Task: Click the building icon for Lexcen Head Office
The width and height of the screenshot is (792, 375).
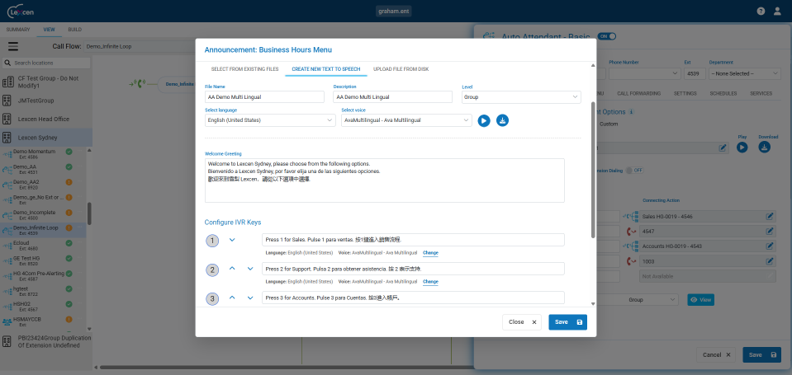Action: tap(7, 119)
